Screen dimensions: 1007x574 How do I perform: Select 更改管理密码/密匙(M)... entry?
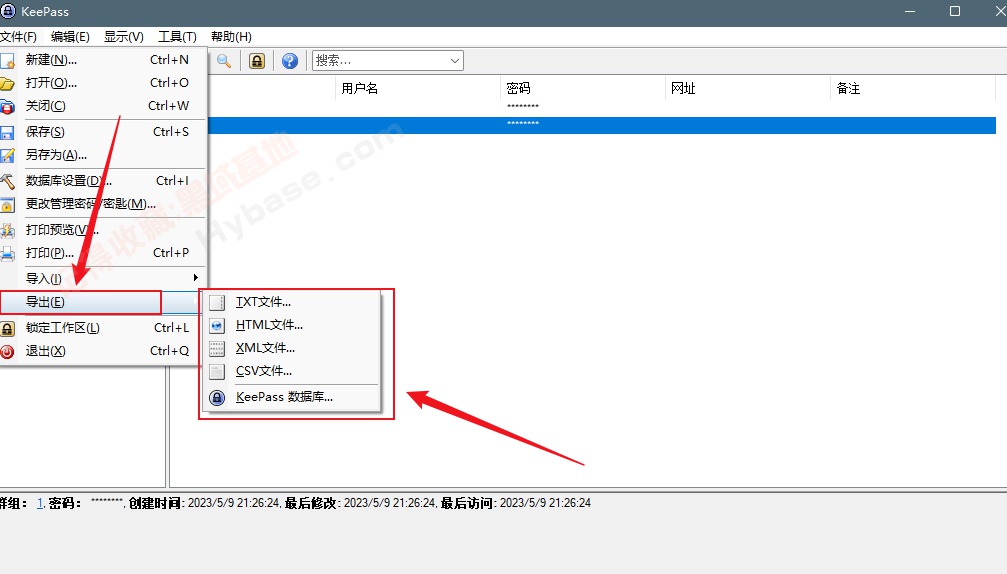coord(103,204)
